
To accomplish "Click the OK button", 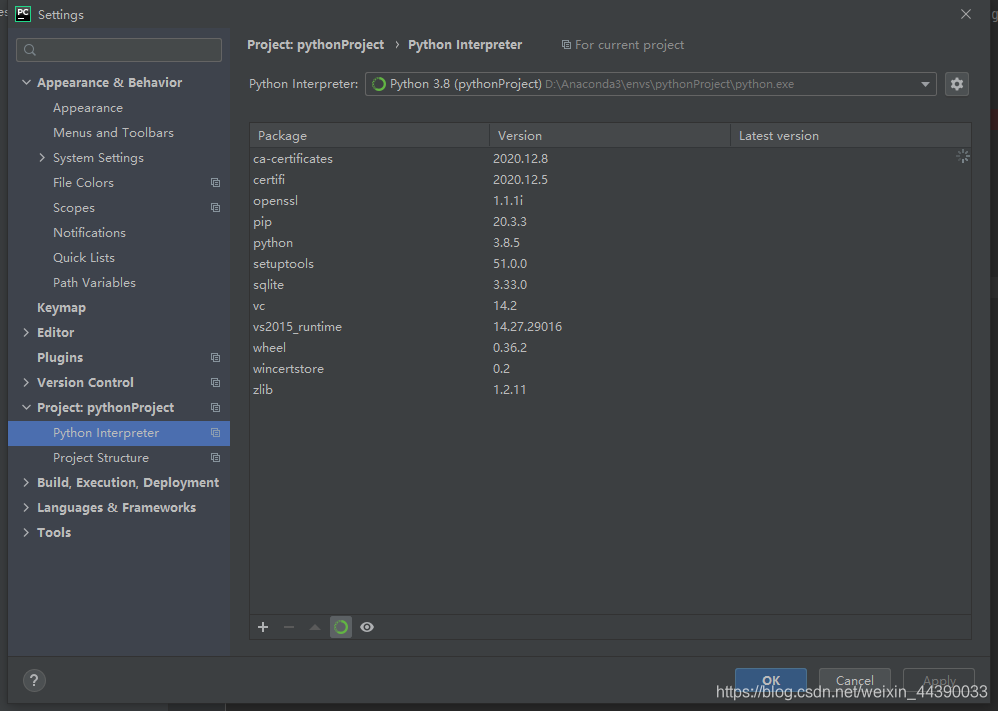I will tap(771, 680).
